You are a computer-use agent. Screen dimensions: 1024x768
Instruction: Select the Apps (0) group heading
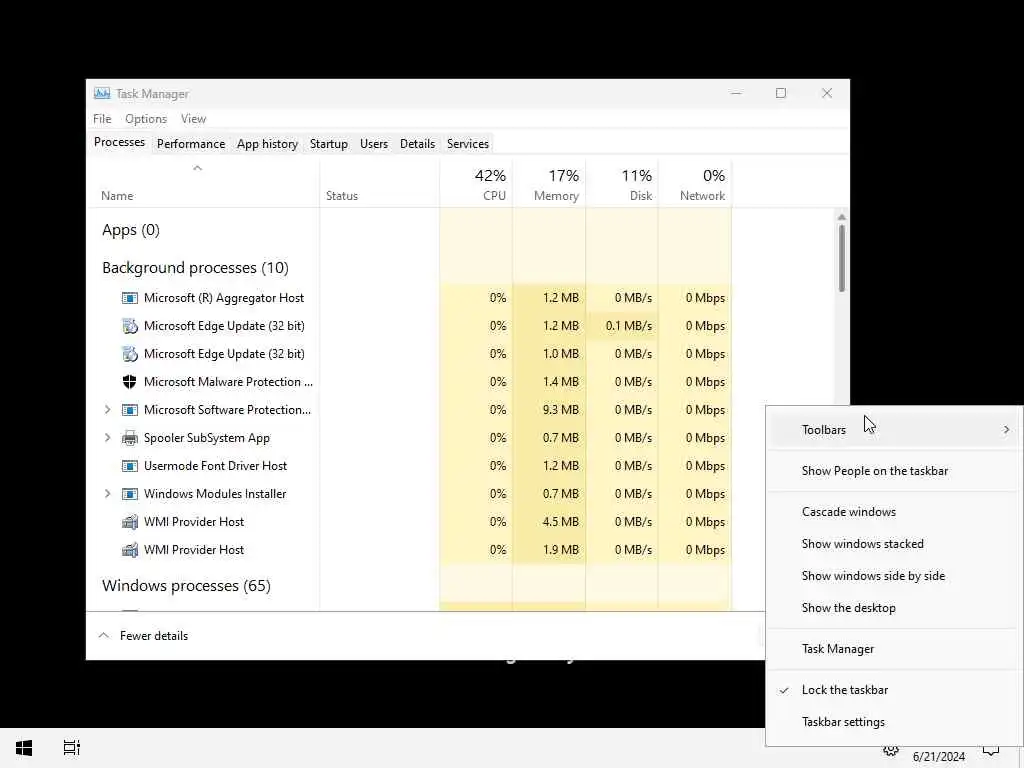click(131, 230)
